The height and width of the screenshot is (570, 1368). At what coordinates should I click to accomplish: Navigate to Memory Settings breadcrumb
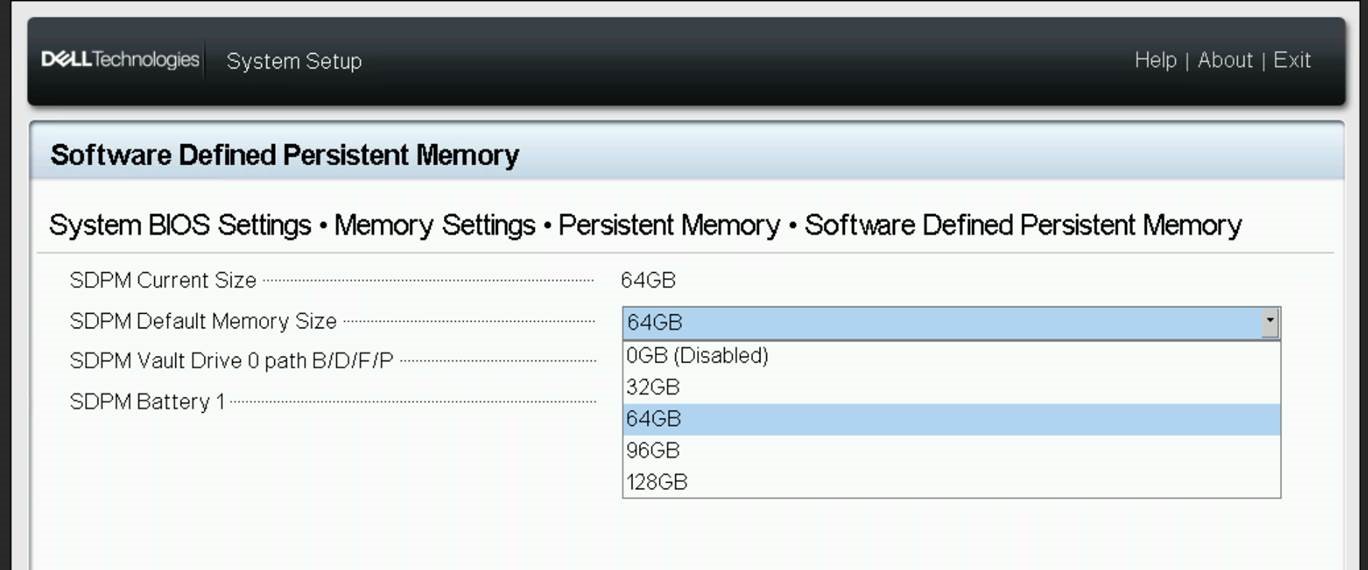point(435,225)
